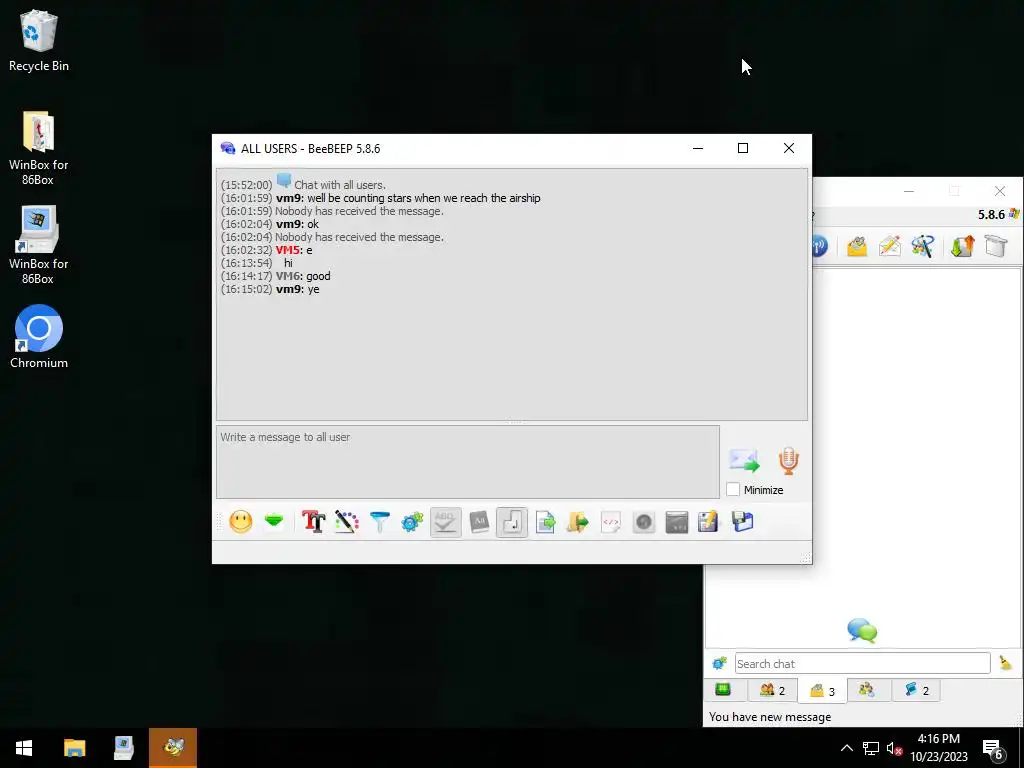Click the chat bubbles icon in main window
Image resolution: width=1024 pixels, height=768 pixels.
[x=862, y=631]
